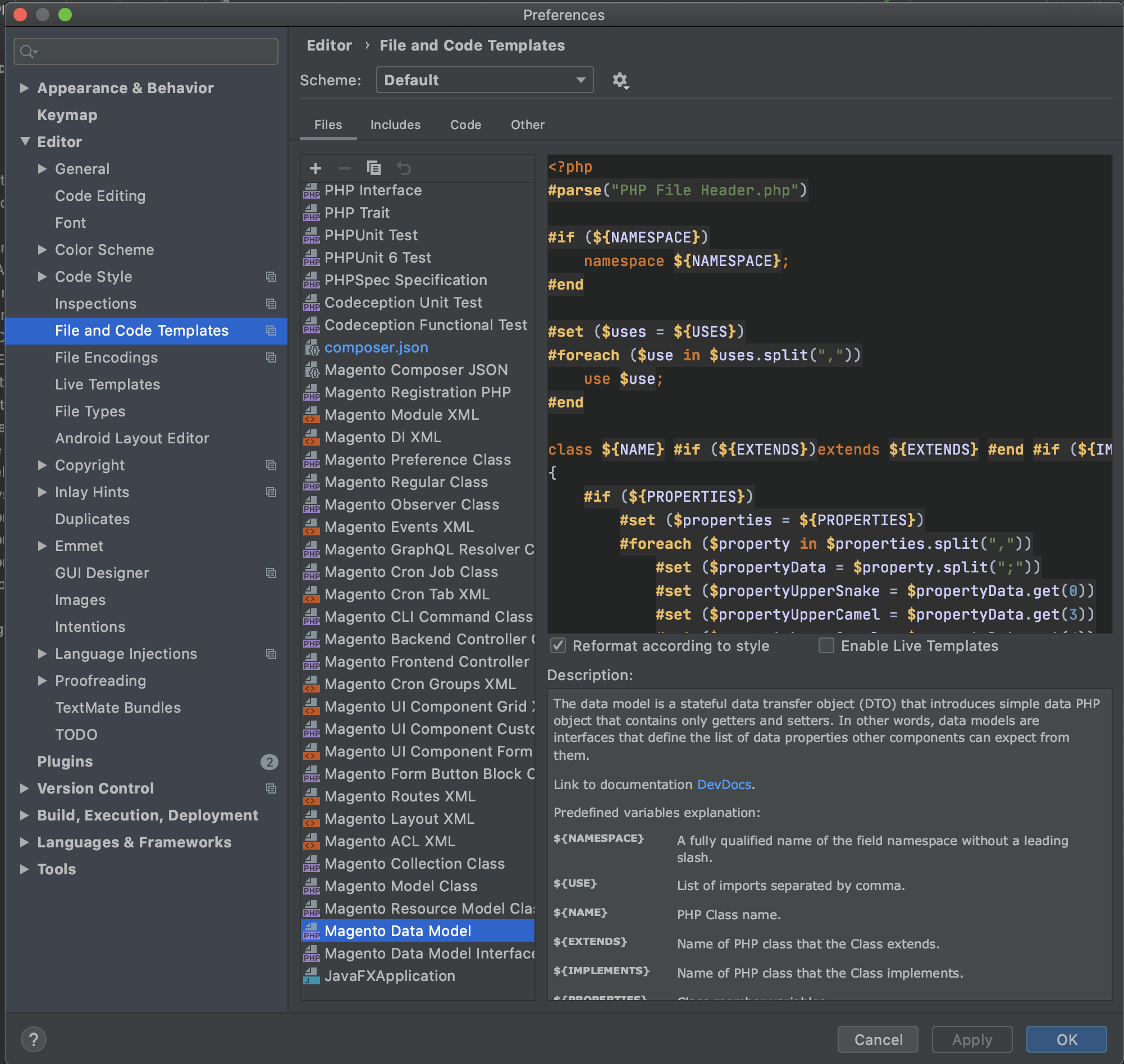
Task: Open the DevDocs documentation link
Action: pyautogui.click(x=724, y=785)
